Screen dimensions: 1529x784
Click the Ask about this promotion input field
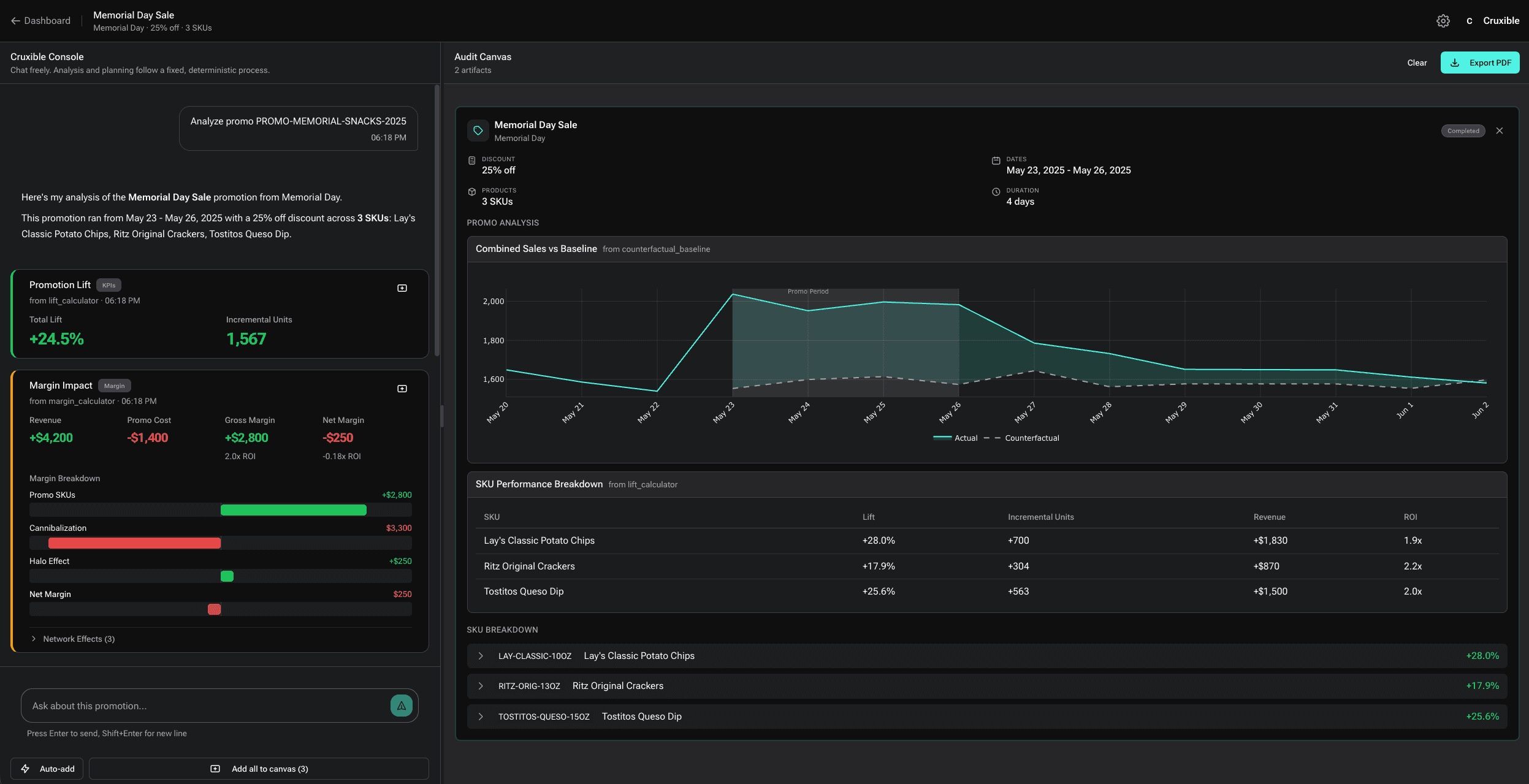point(202,706)
